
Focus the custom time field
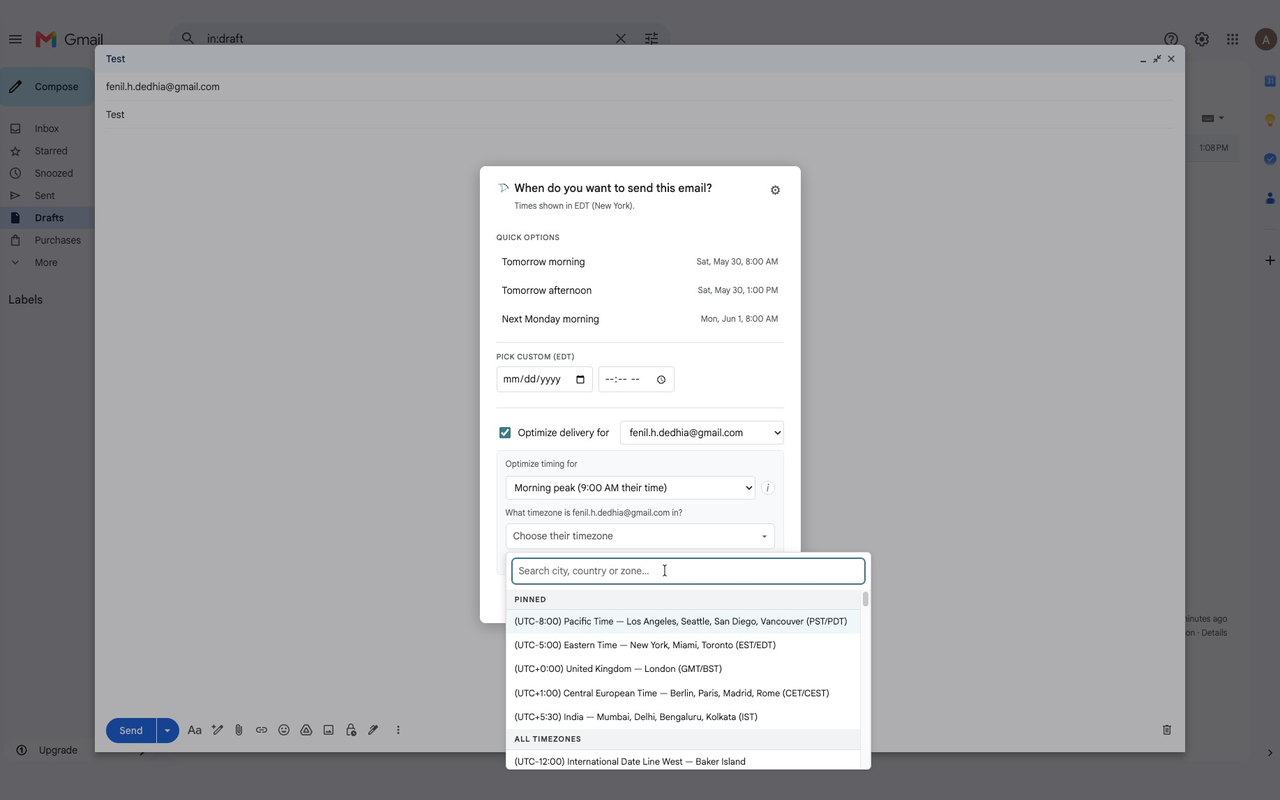point(636,380)
